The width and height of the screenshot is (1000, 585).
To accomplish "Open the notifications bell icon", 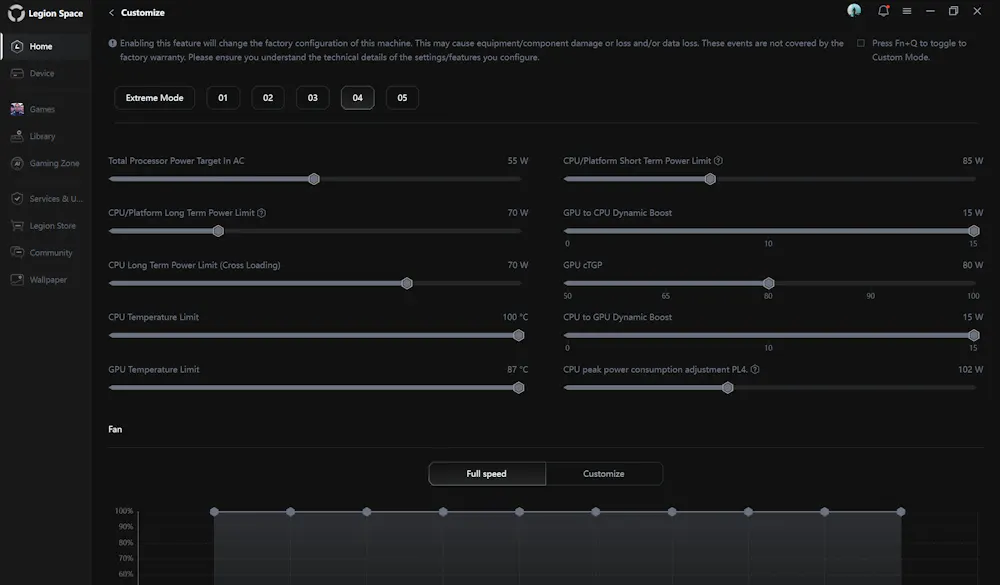I will pos(883,11).
